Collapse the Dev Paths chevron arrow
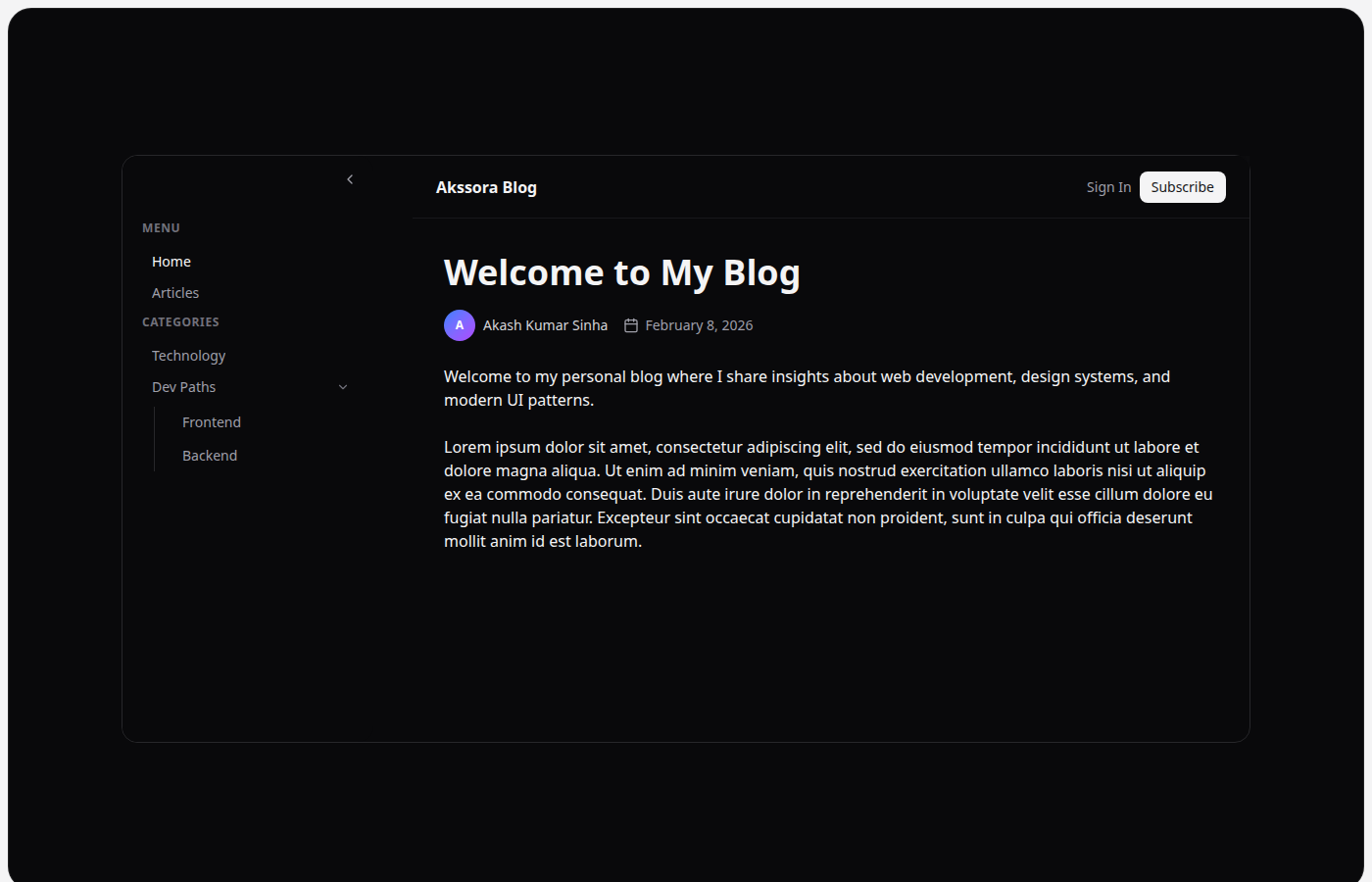1372x882 pixels. pyautogui.click(x=343, y=387)
